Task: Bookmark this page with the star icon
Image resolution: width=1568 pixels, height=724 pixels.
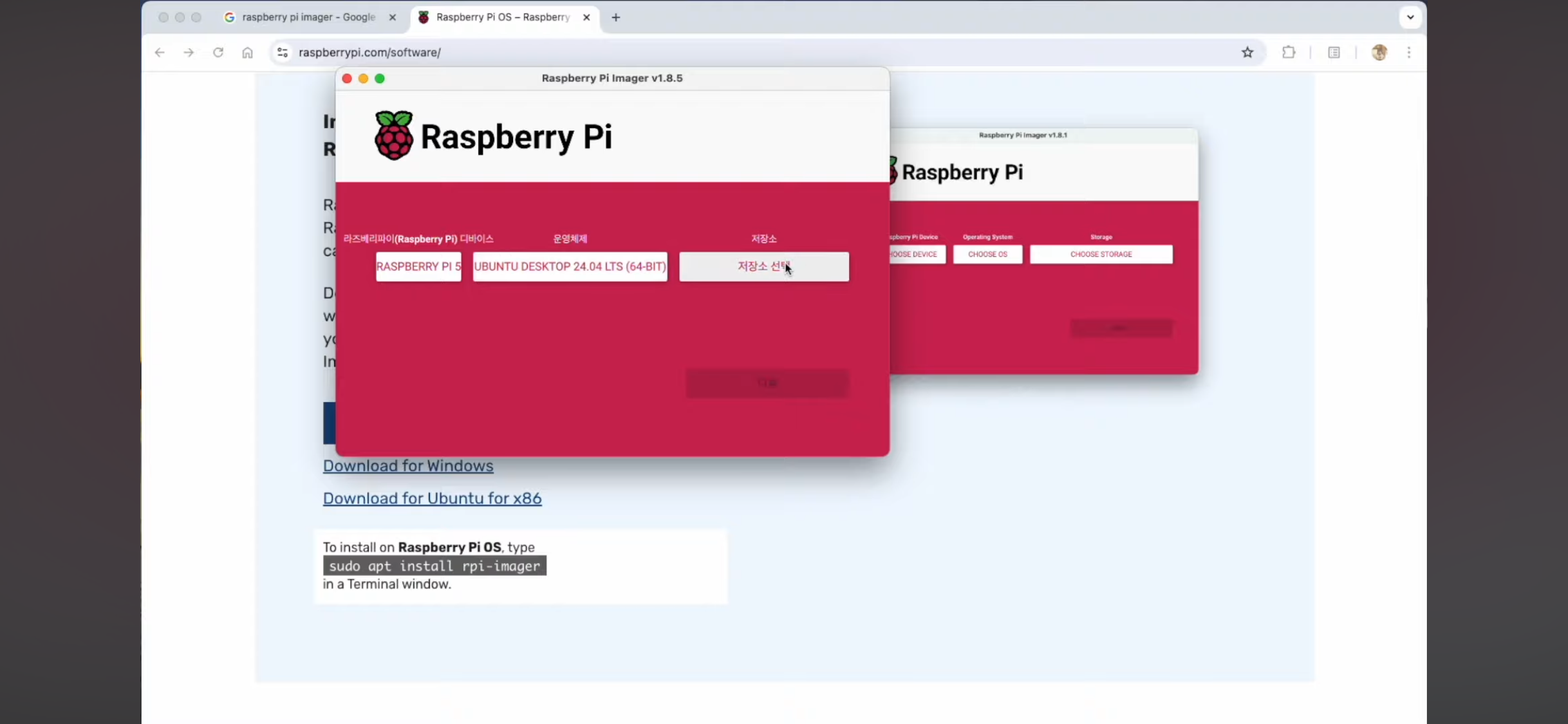Action: pos(1247,53)
